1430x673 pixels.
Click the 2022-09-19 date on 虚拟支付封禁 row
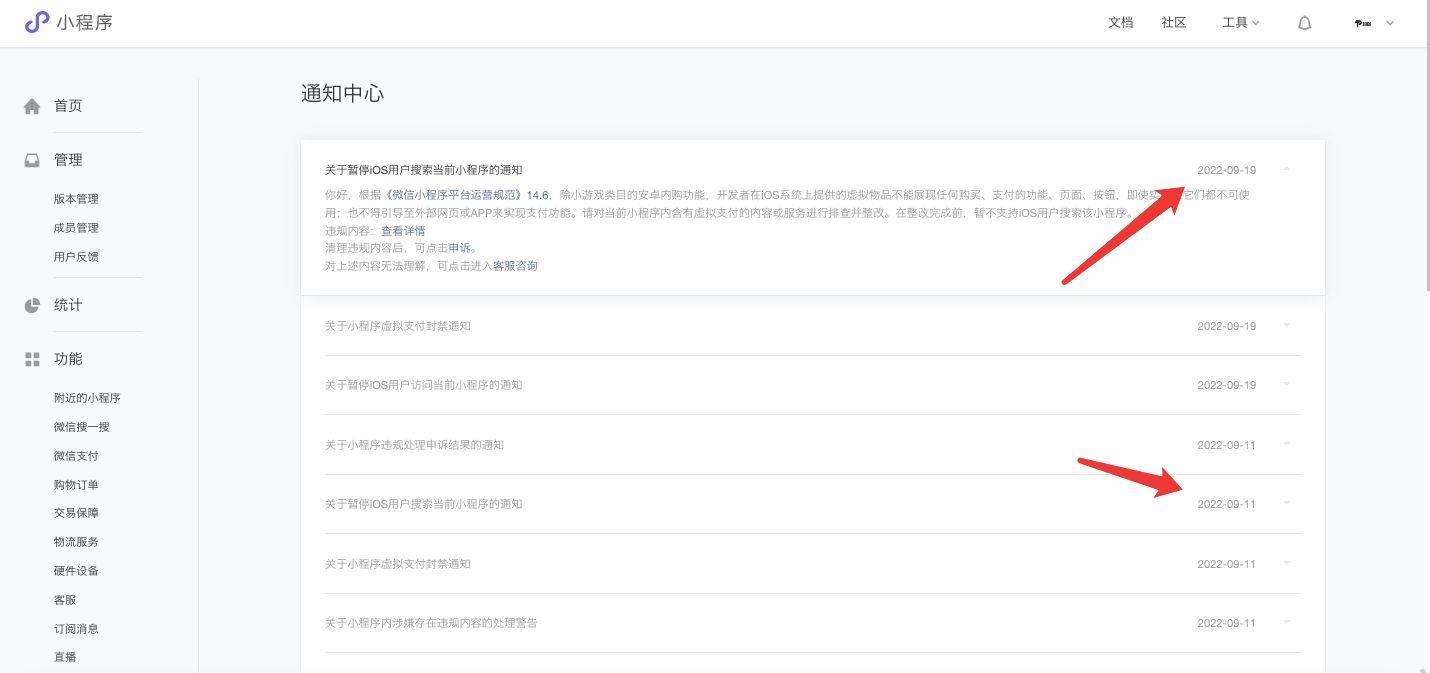click(x=1226, y=326)
